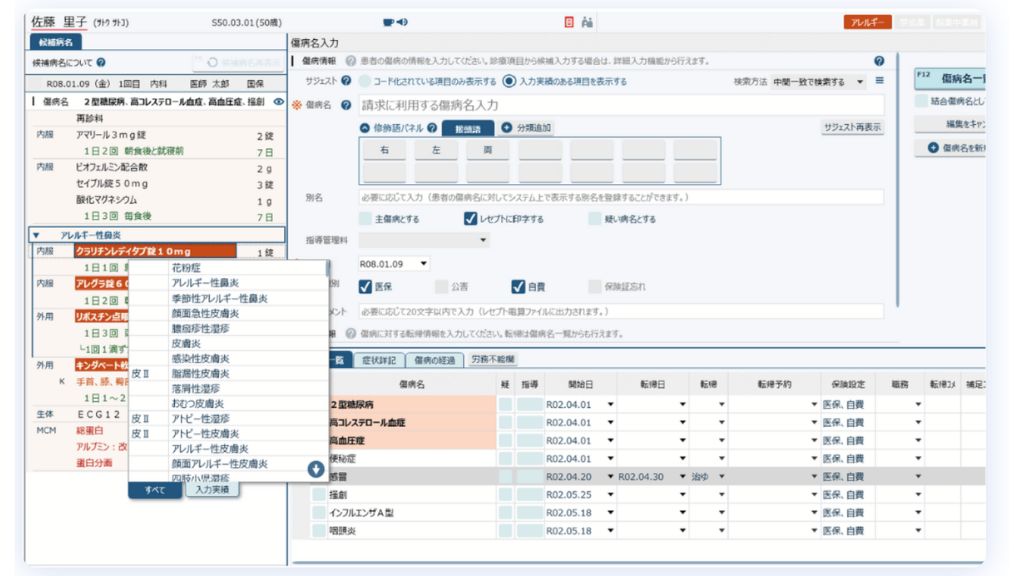This screenshot has width=1024, height=576.
Task: Click the help icon next to 候補病名について
Action: click(101, 63)
